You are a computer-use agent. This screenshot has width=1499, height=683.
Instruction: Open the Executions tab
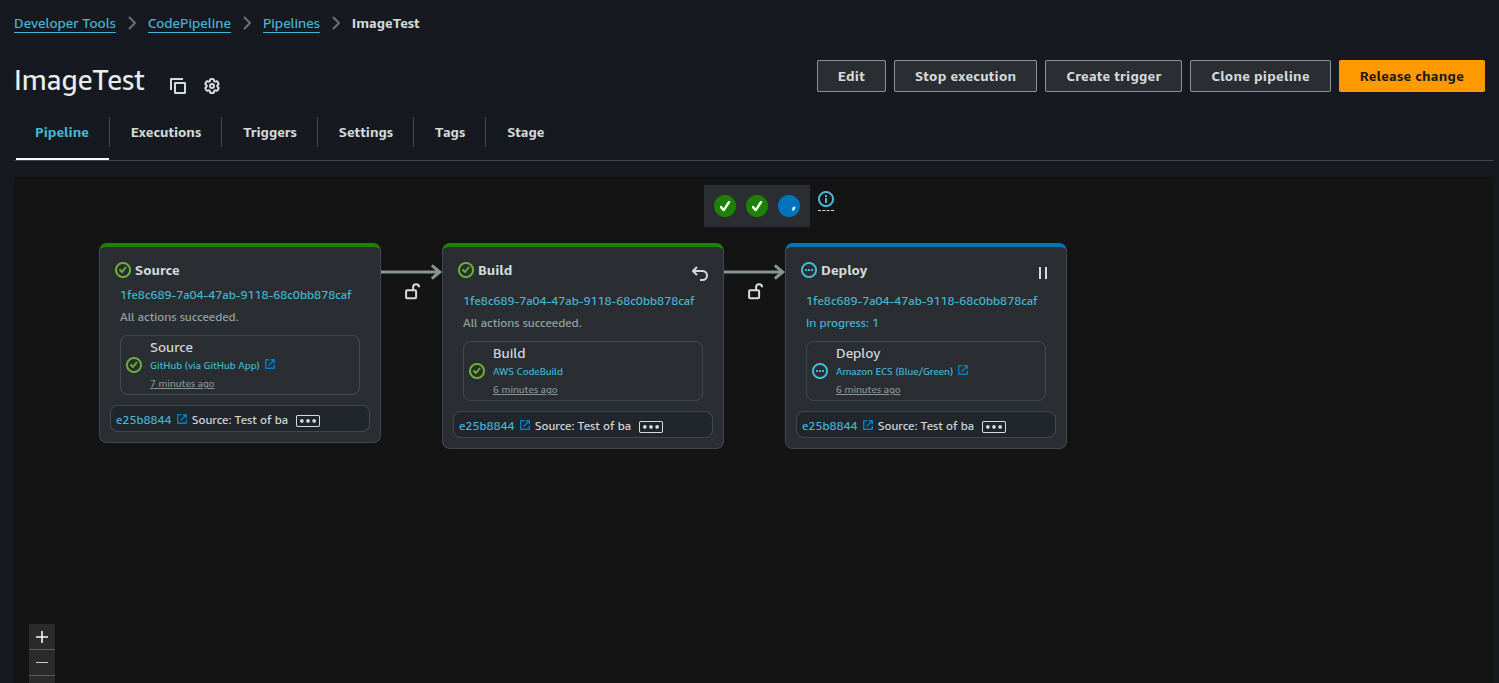(x=166, y=132)
